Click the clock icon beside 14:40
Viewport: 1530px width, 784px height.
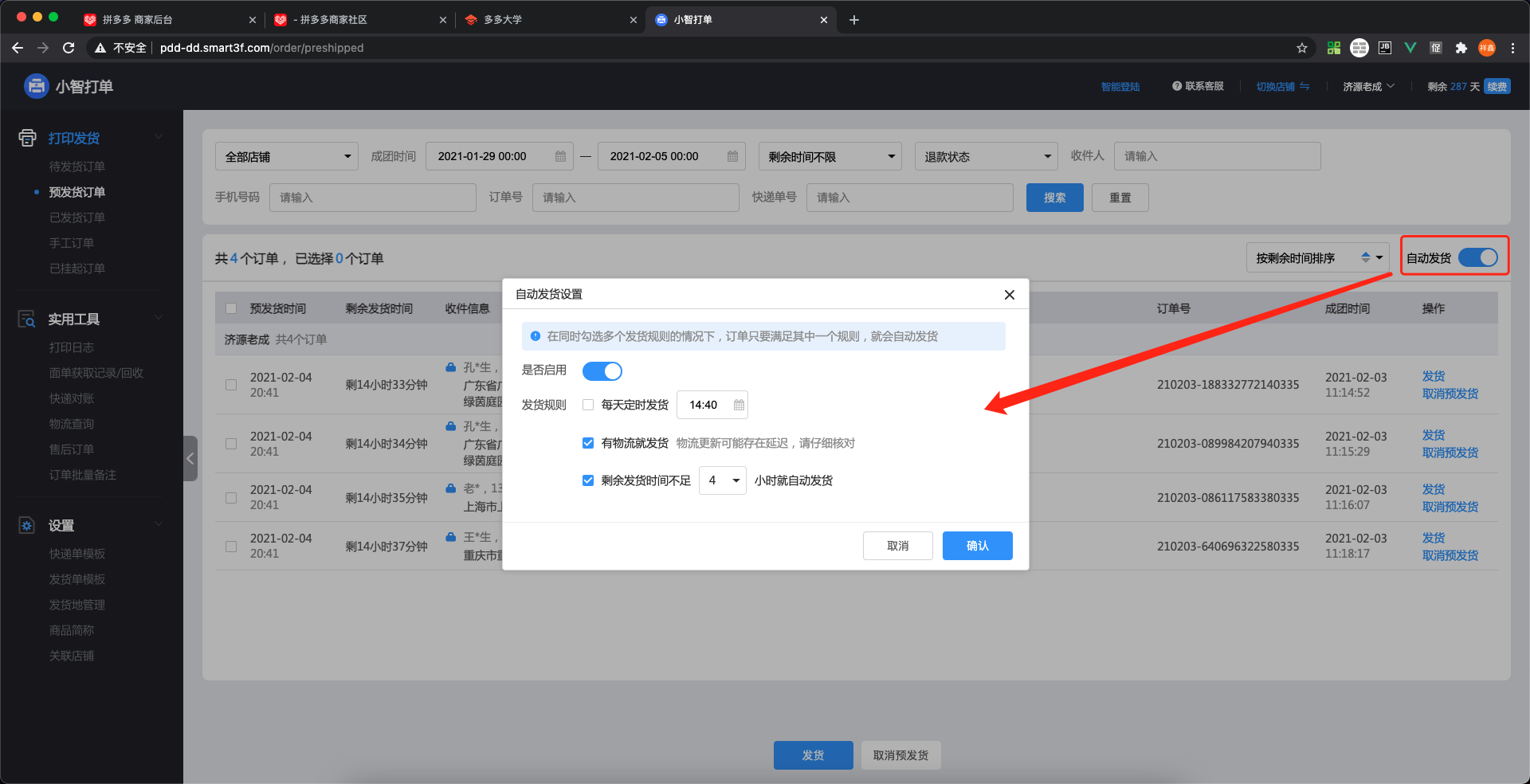click(739, 405)
